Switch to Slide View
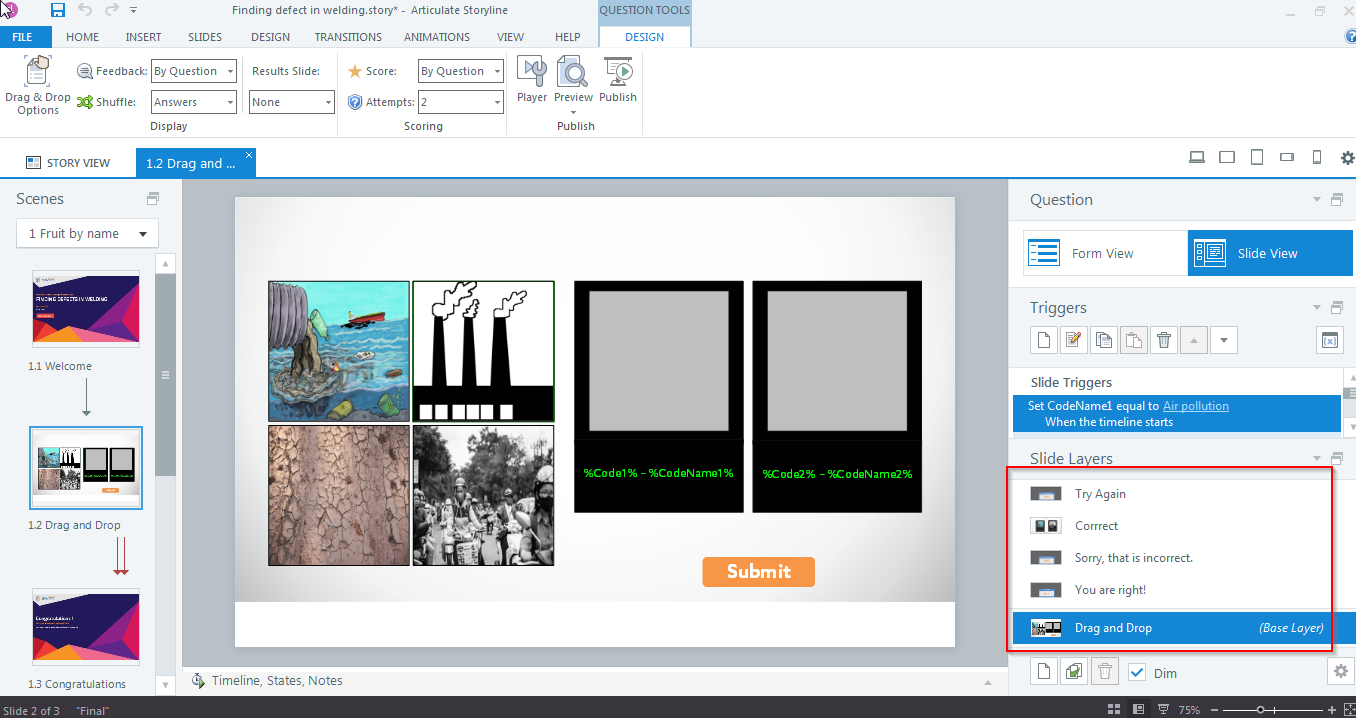This screenshot has height=718, width=1356. pyautogui.click(x=1269, y=253)
